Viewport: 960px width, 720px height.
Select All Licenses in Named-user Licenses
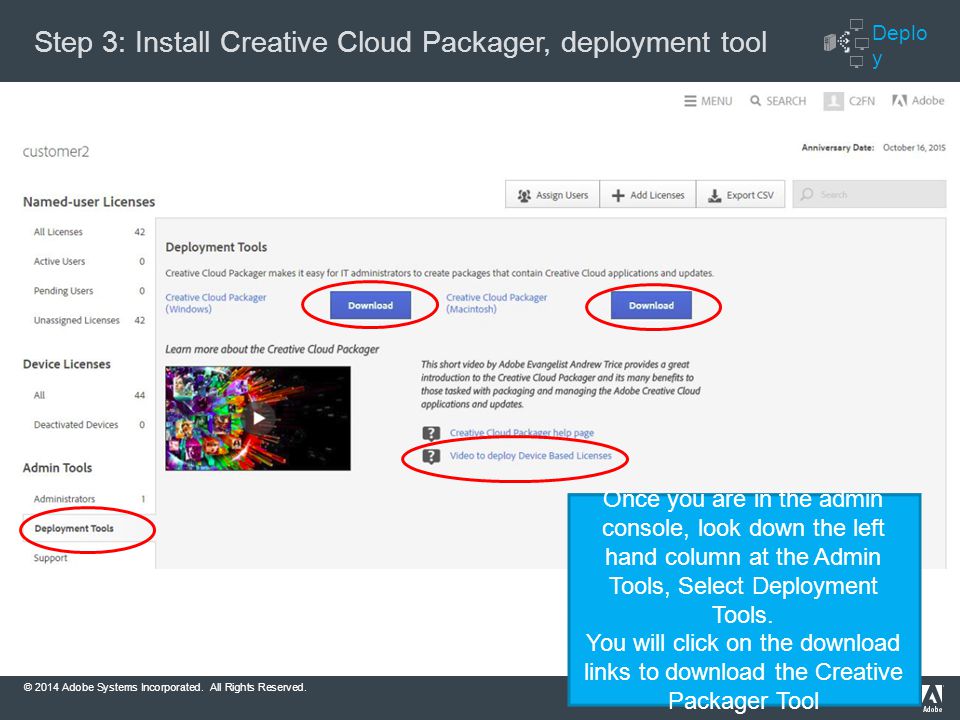[x=89, y=232]
